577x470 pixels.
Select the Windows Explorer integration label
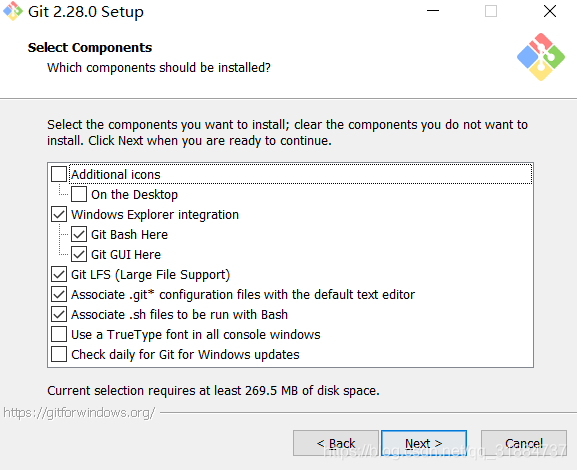point(155,215)
